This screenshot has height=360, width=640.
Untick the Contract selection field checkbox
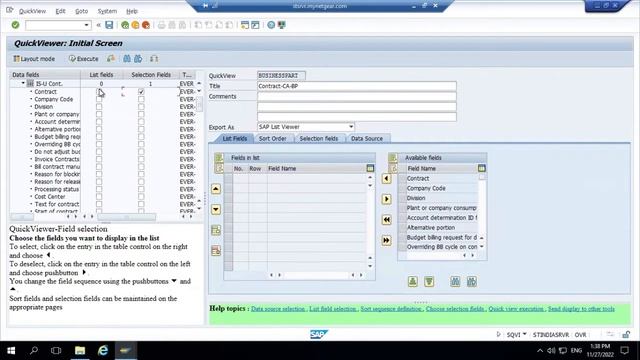click(x=141, y=92)
